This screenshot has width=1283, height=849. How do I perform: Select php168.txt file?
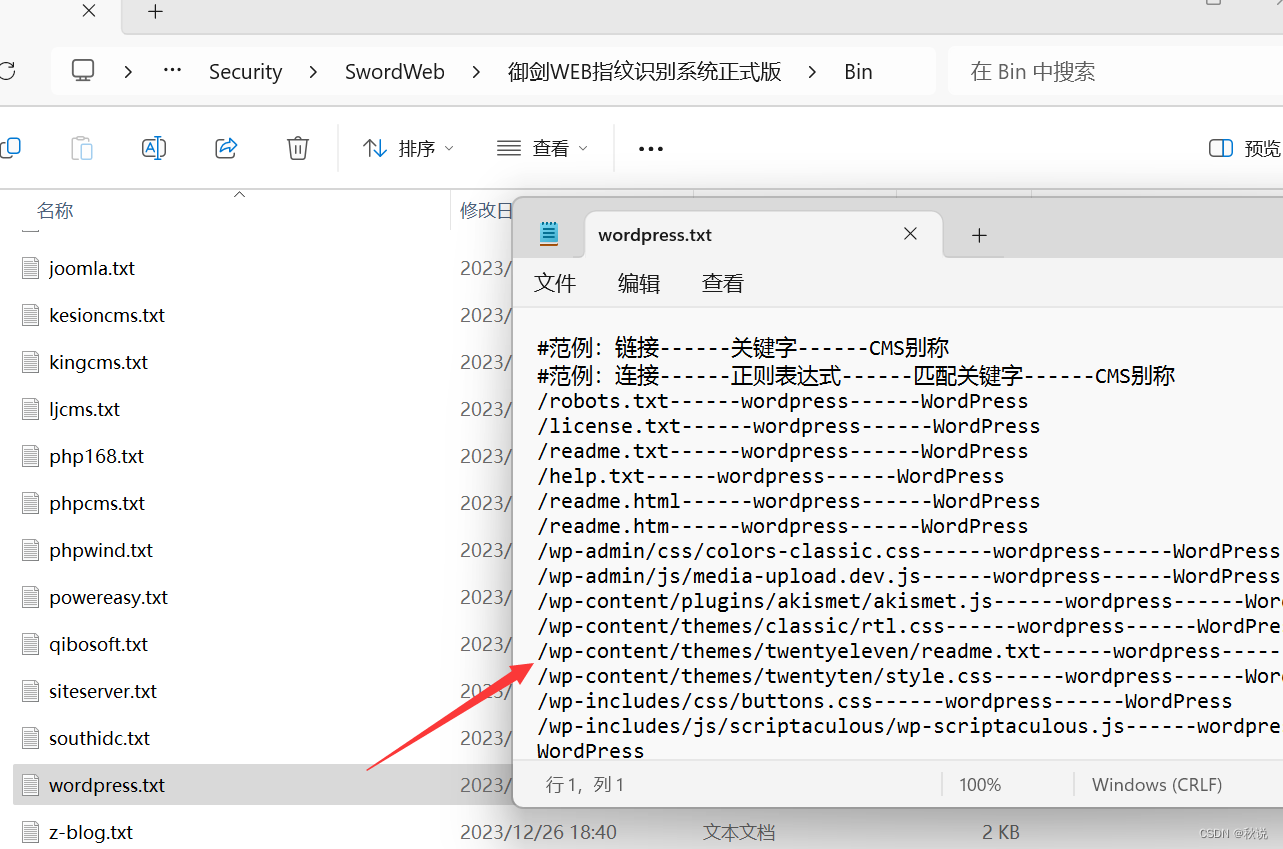tap(96, 456)
